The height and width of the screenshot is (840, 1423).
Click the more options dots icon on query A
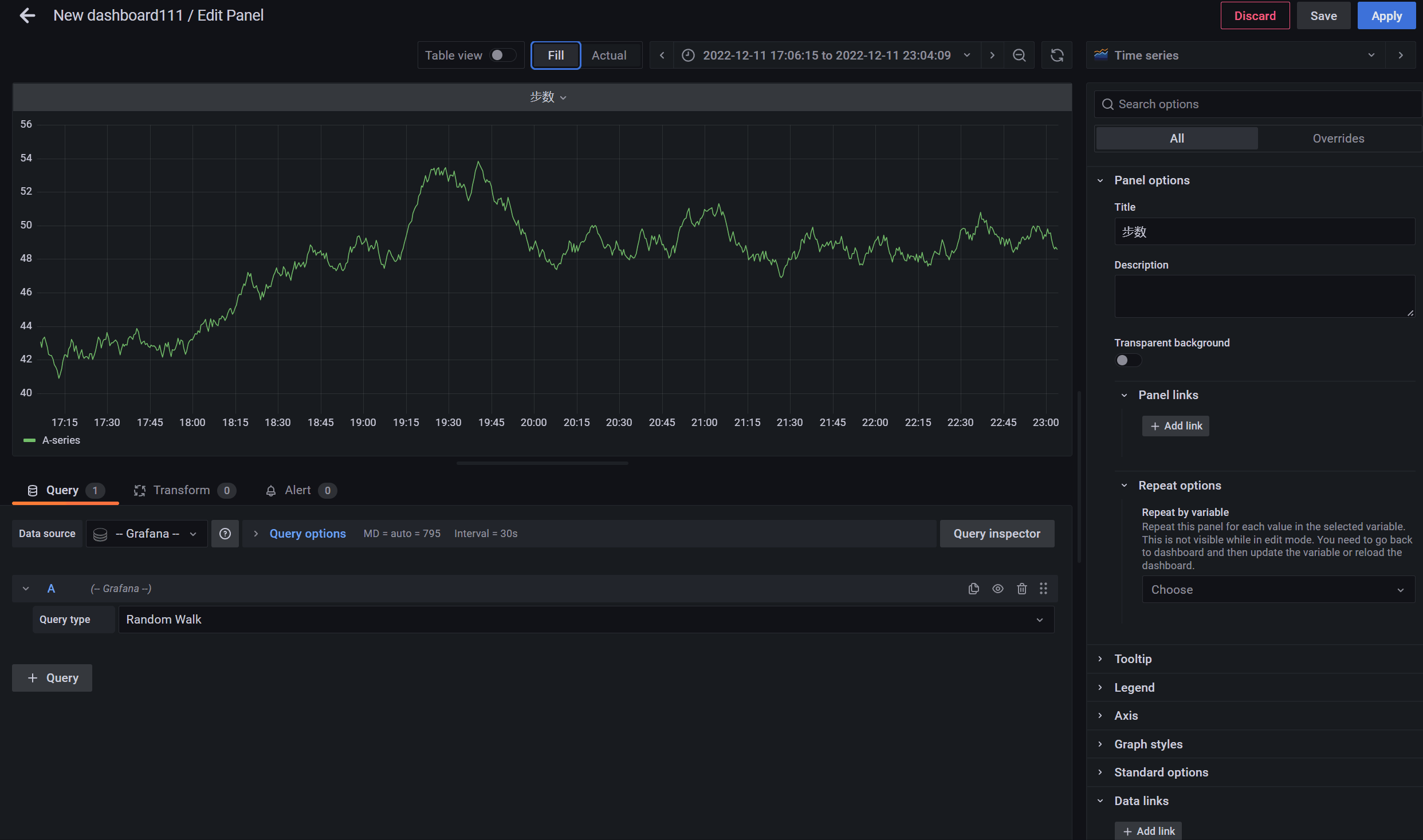pos(1044,588)
